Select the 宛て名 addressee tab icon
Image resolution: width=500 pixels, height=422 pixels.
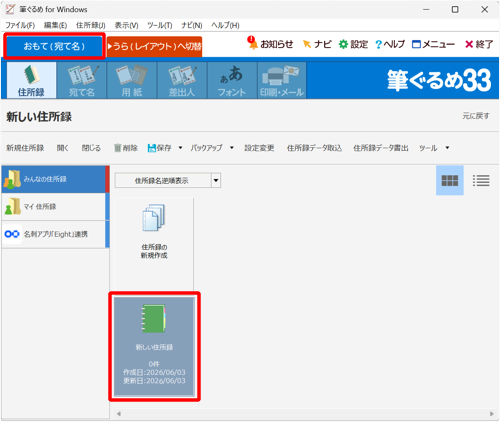(x=82, y=80)
